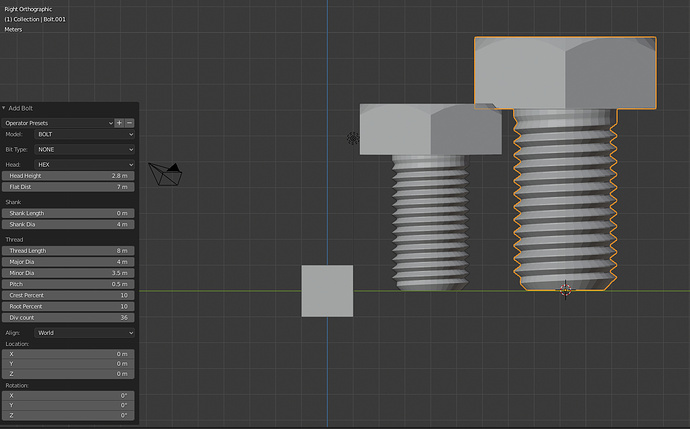Click the Pitch value field
Viewport: 690px width, 429px height.
pos(68,284)
